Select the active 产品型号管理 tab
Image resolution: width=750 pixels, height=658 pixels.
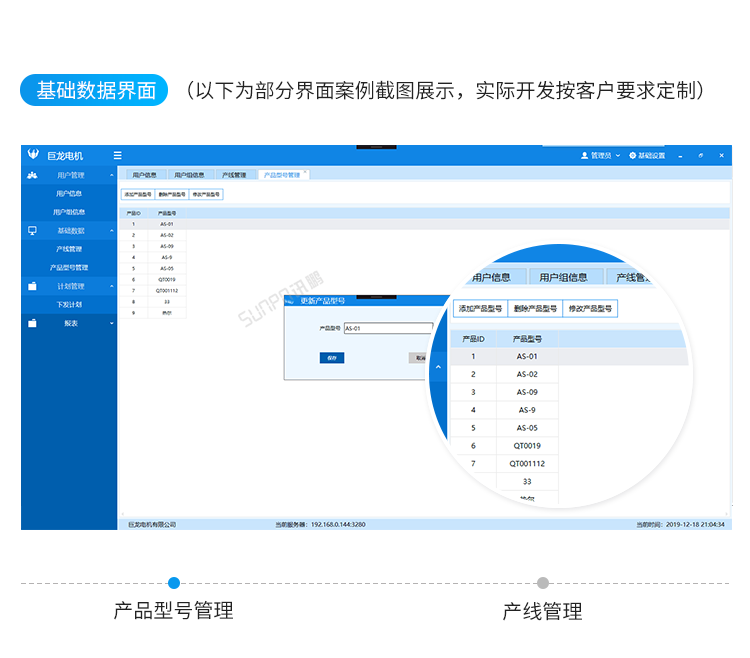tap(283, 175)
